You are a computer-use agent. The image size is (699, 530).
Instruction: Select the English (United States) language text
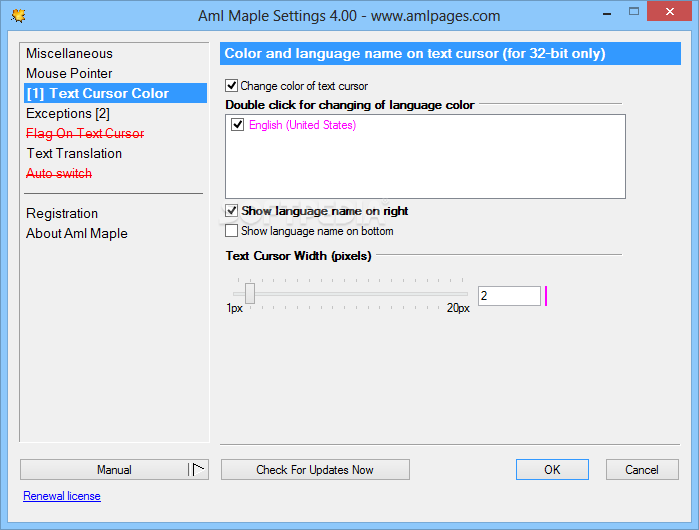pos(303,125)
